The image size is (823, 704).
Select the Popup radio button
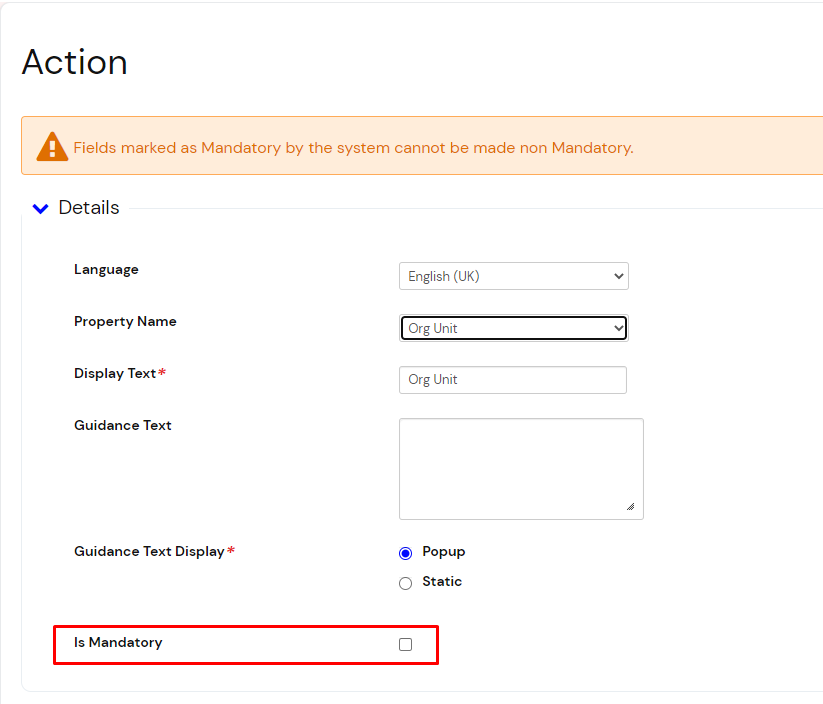(405, 553)
